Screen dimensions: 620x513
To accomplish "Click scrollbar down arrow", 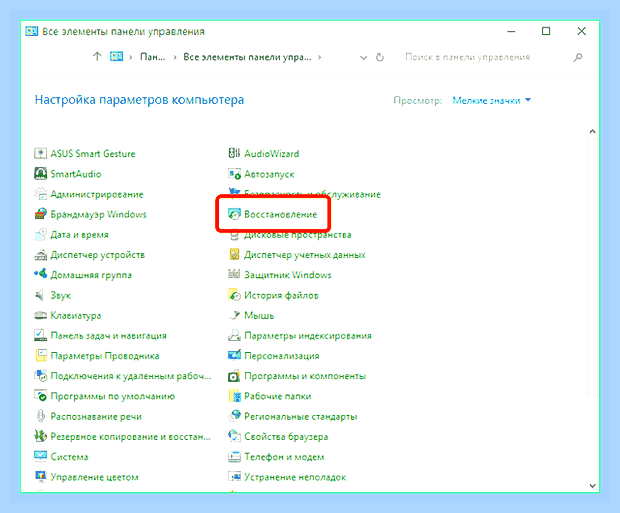I will [x=592, y=486].
